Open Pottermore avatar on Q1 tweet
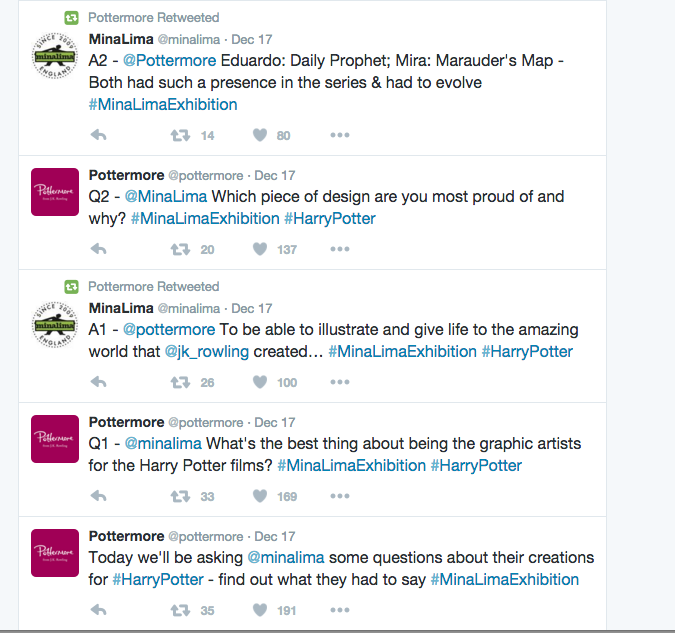This screenshot has width=675, height=633. (55, 439)
